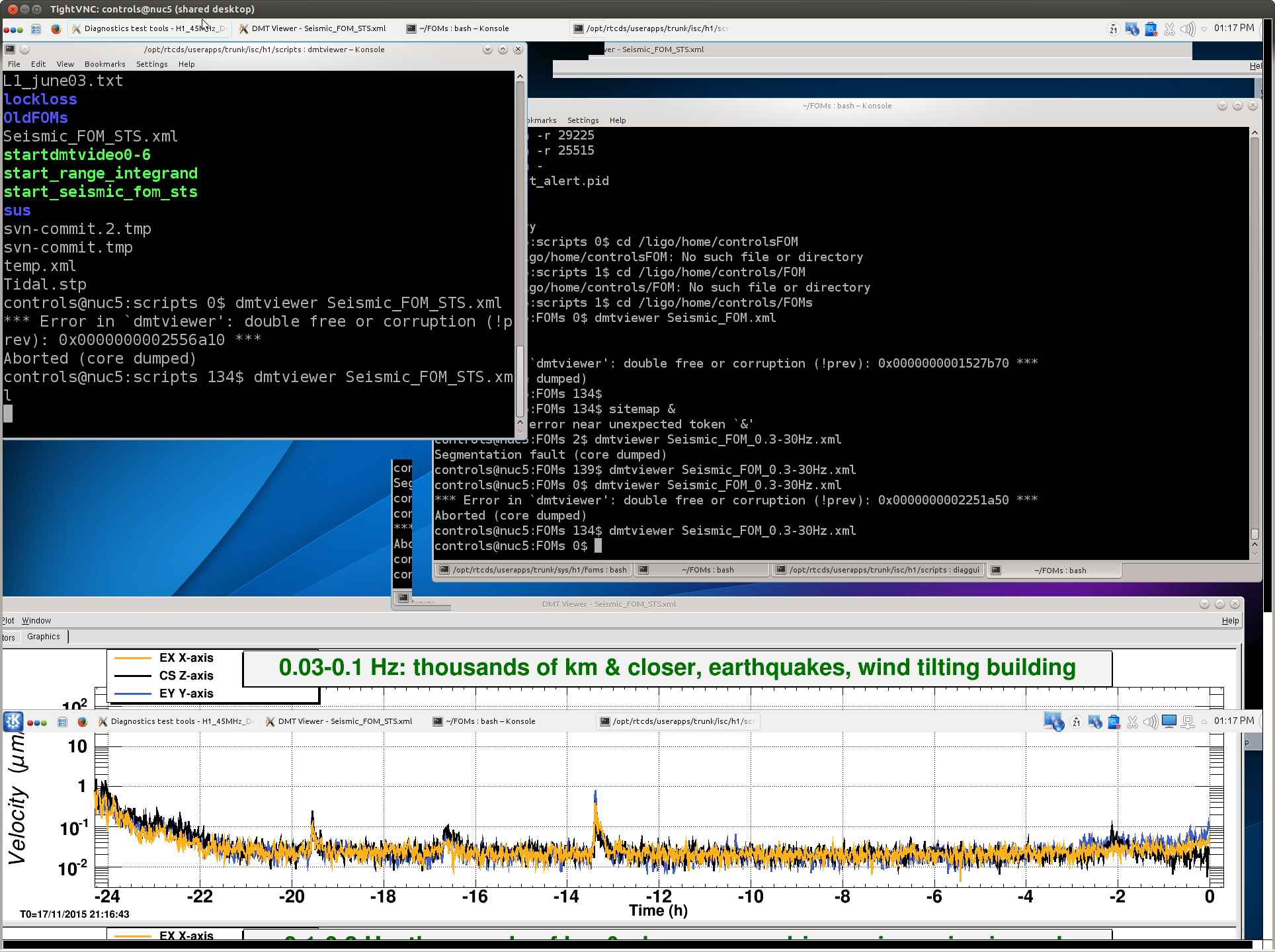Select /opt/rtcds task in lower panel
The height and width of the screenshot is (952, 1275).
click(678, 721)
